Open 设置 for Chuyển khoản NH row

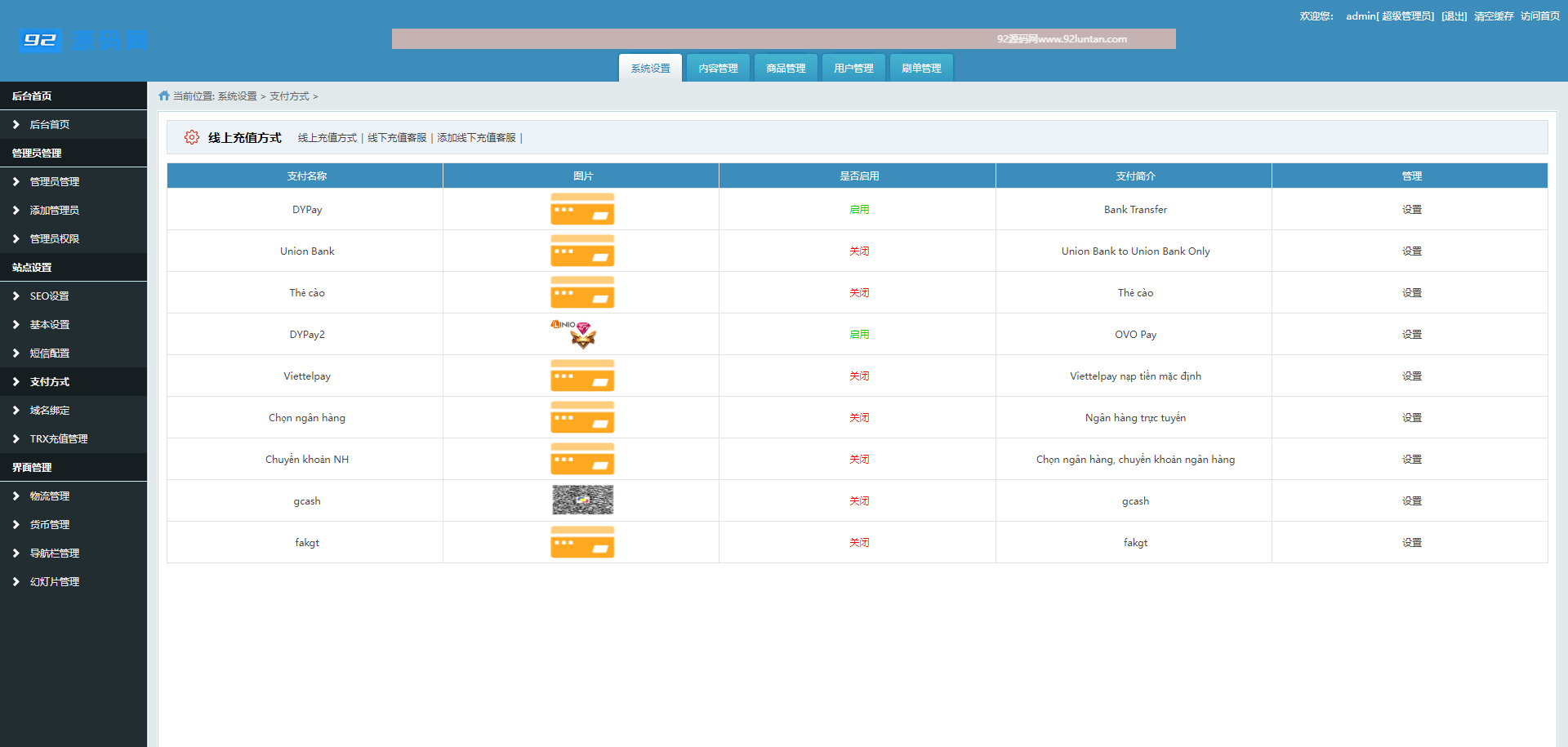(x=1411, y=459)
